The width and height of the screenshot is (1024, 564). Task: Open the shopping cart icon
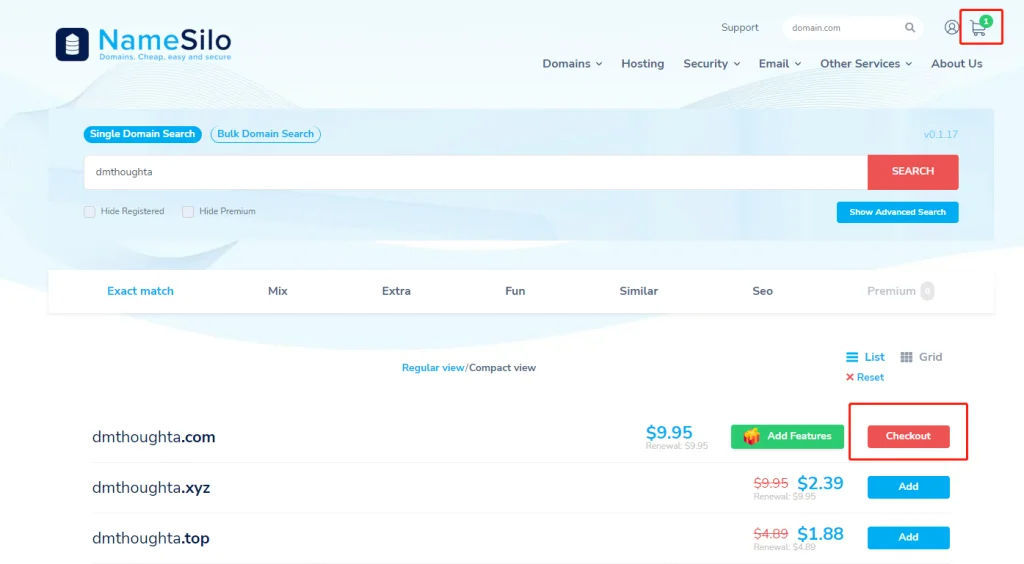[x=980, y=27]
